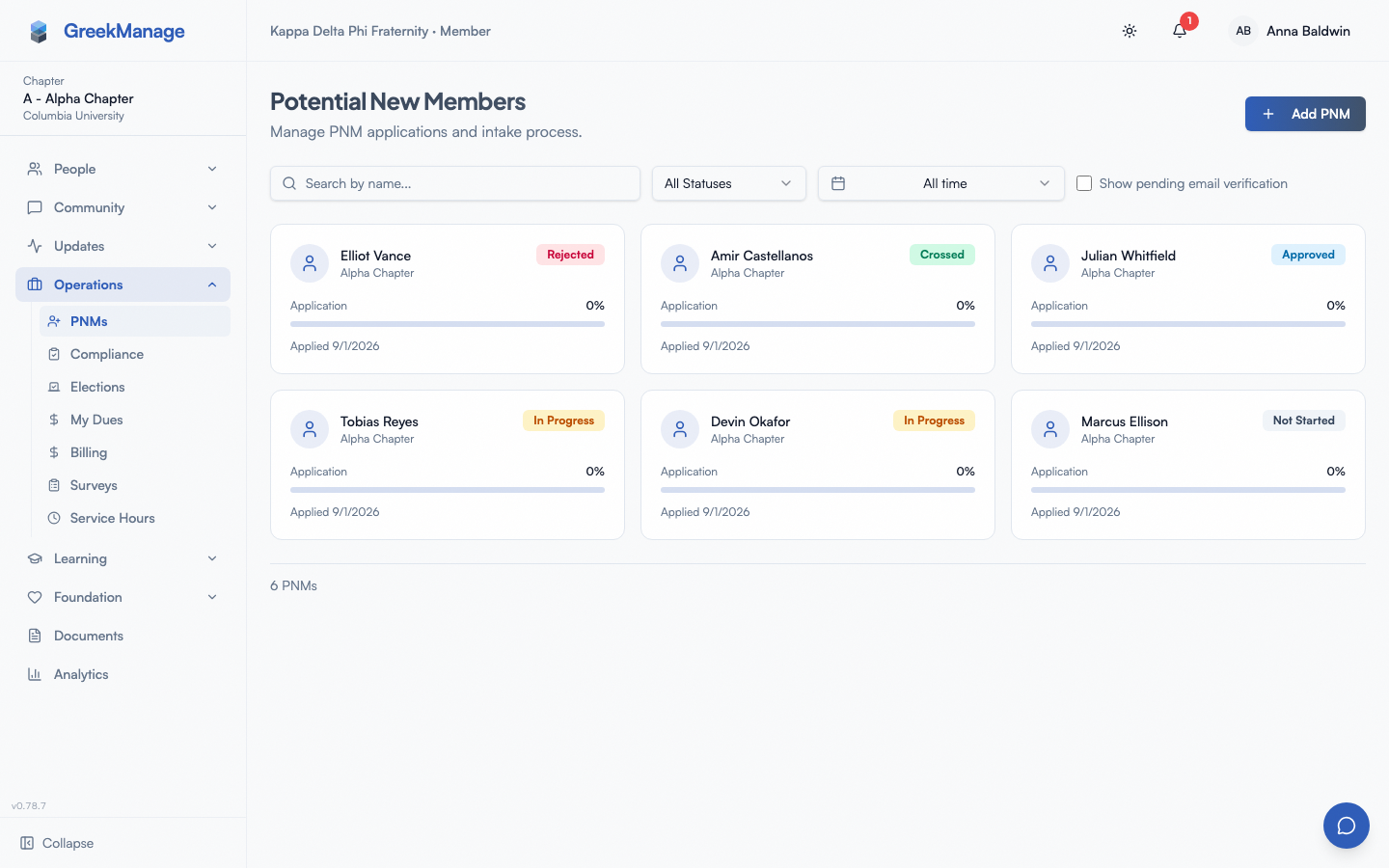Open the chat support bubble icon
The width and height of the screenshot is (1389, 868).
pyautogui.click(x=1347, y=826)
